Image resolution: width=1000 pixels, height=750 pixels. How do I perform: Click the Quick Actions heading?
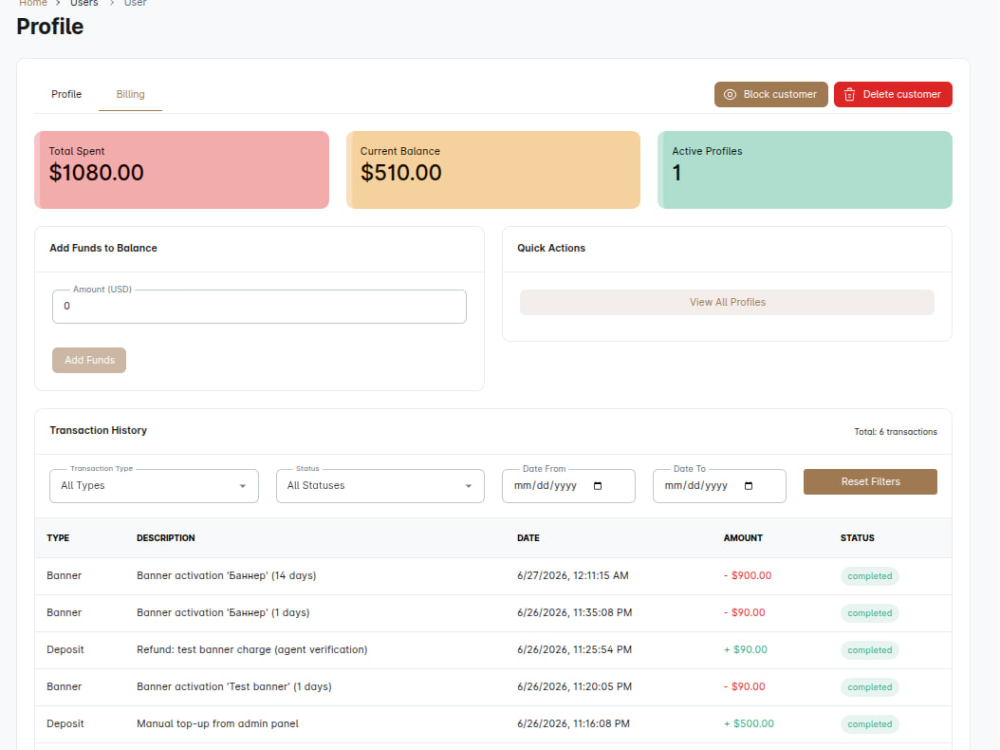(x=551, y=248)
